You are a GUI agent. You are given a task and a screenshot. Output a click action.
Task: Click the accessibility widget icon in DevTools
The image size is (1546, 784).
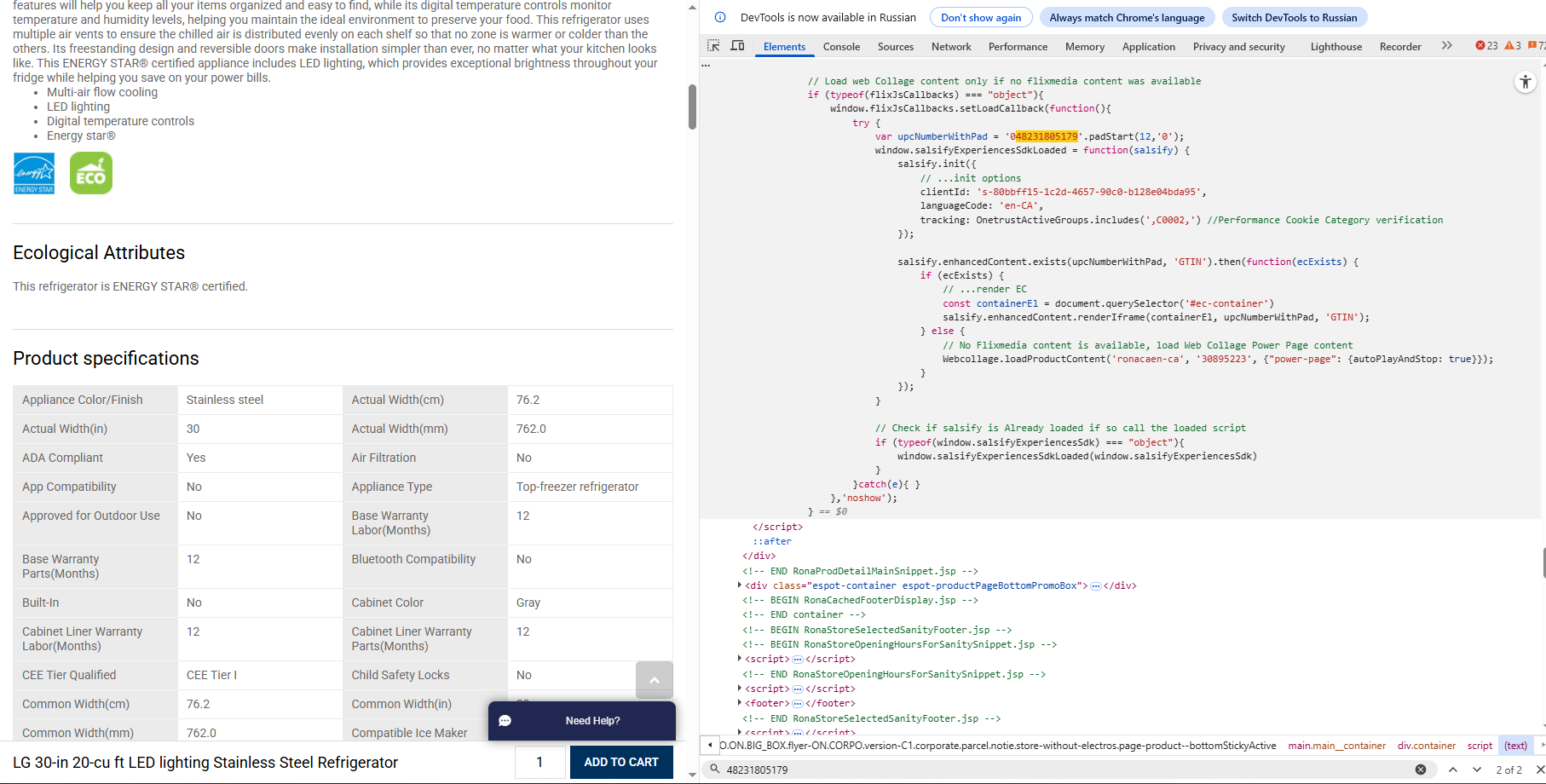(1526, 83)
